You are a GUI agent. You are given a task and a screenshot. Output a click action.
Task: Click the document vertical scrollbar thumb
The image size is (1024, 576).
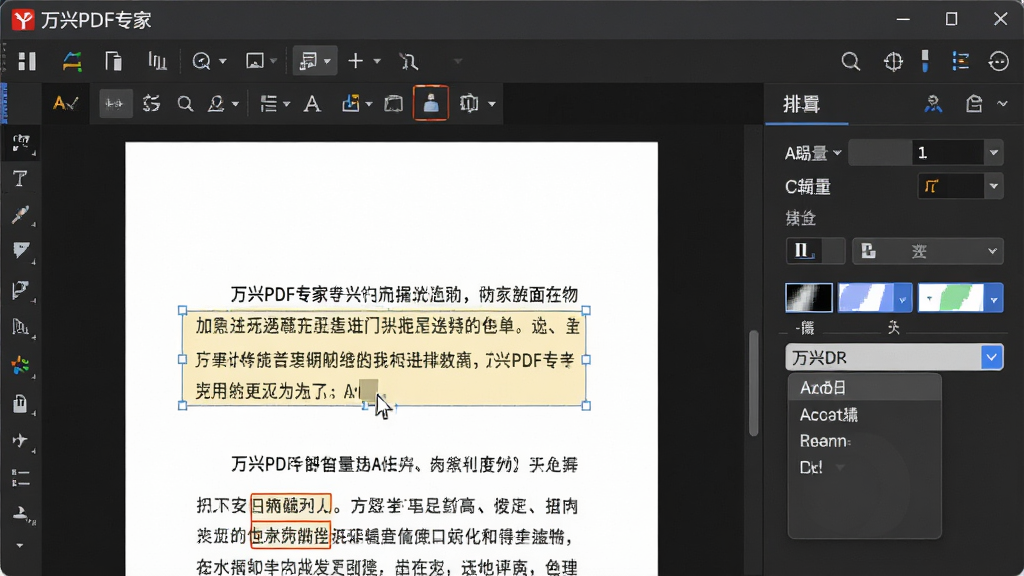(x=754, y=383)
